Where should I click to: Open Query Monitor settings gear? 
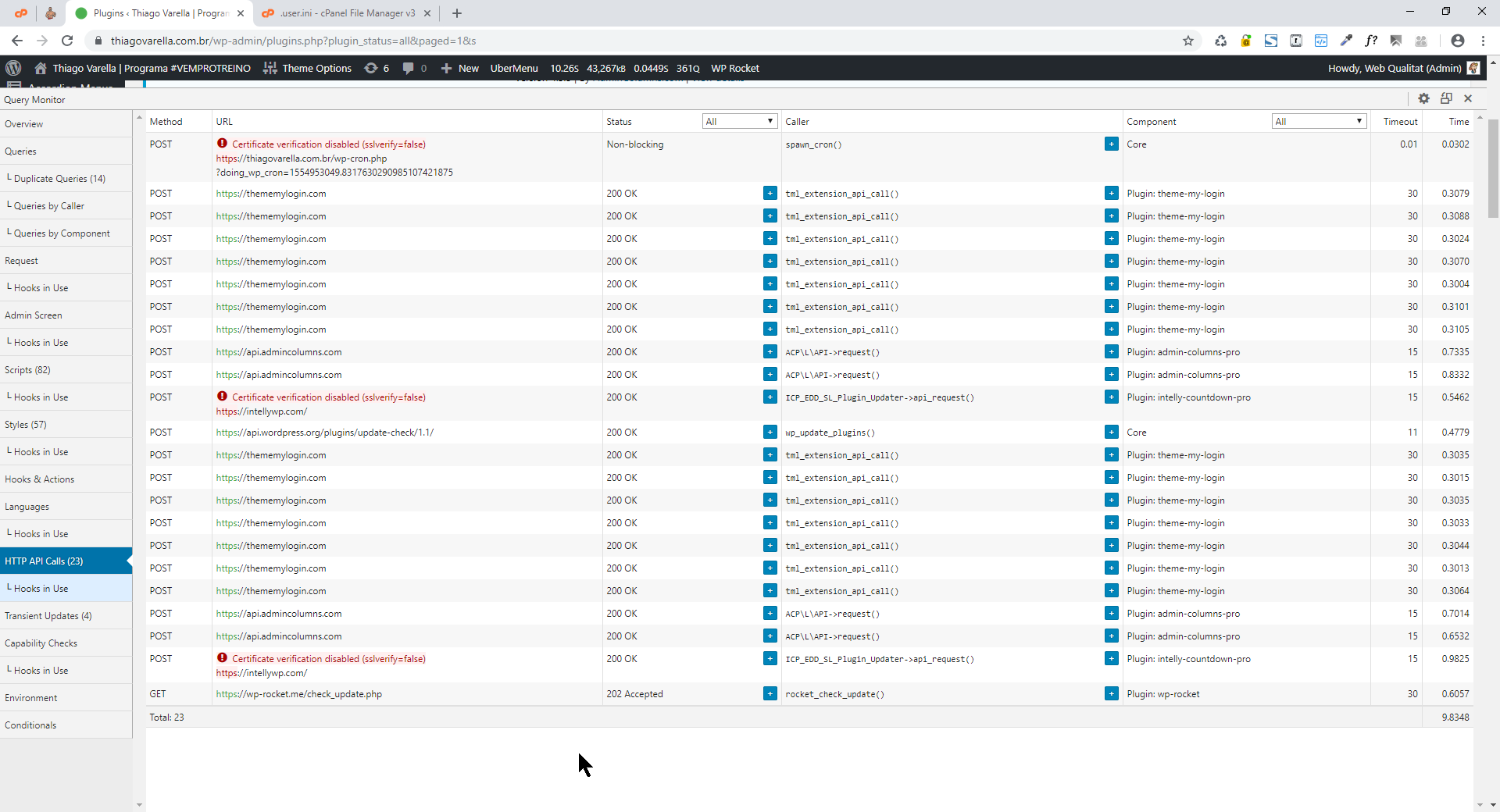(x=1423, y=98)
